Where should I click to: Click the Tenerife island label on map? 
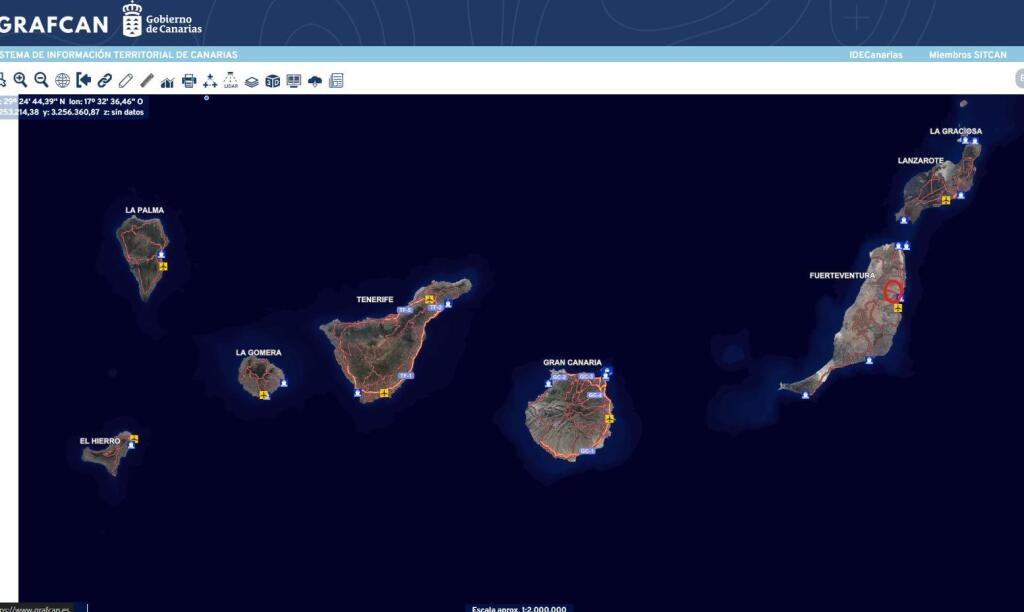pos(375,299)
